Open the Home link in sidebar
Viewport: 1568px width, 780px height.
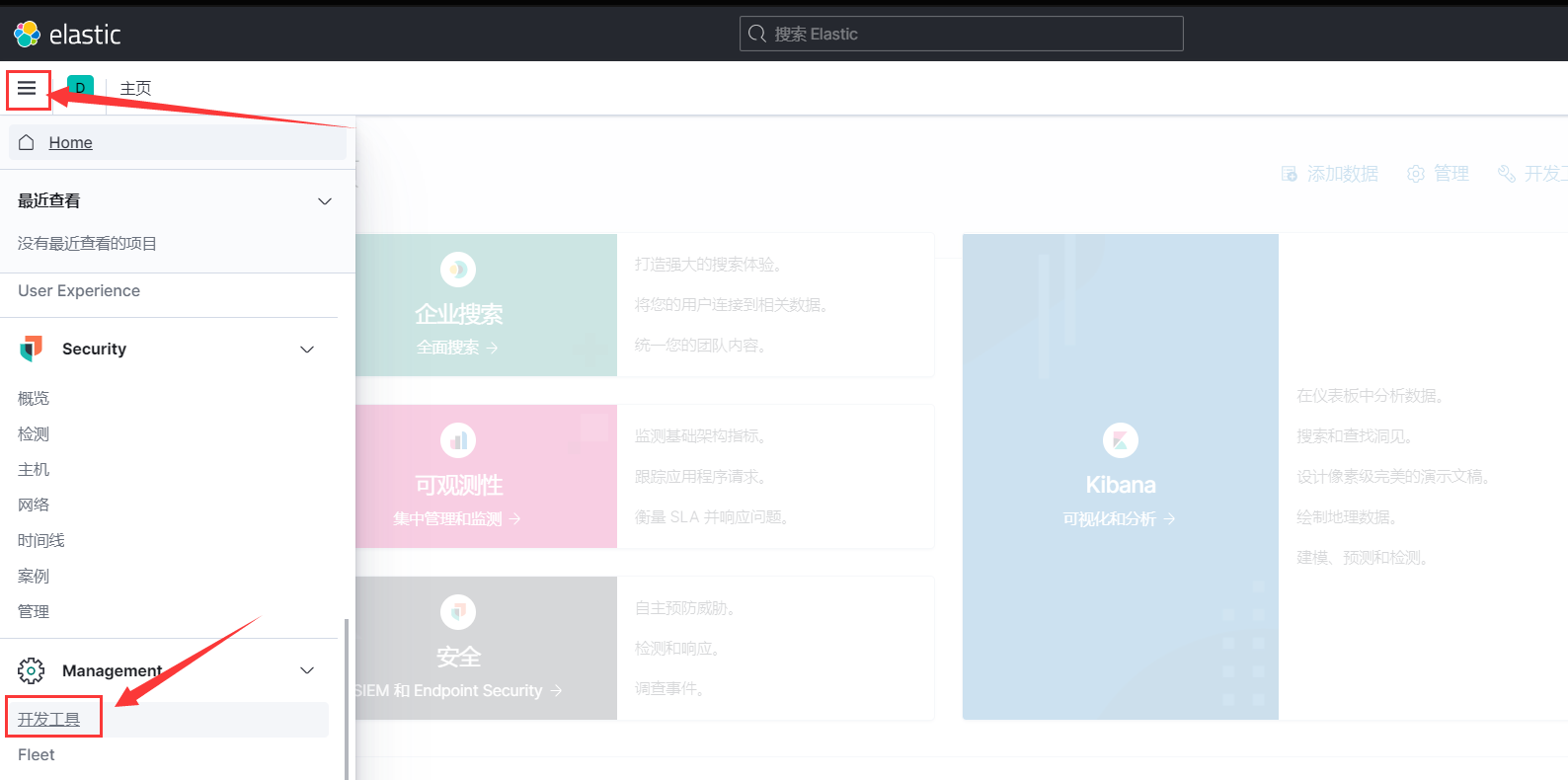pos(71,142)
